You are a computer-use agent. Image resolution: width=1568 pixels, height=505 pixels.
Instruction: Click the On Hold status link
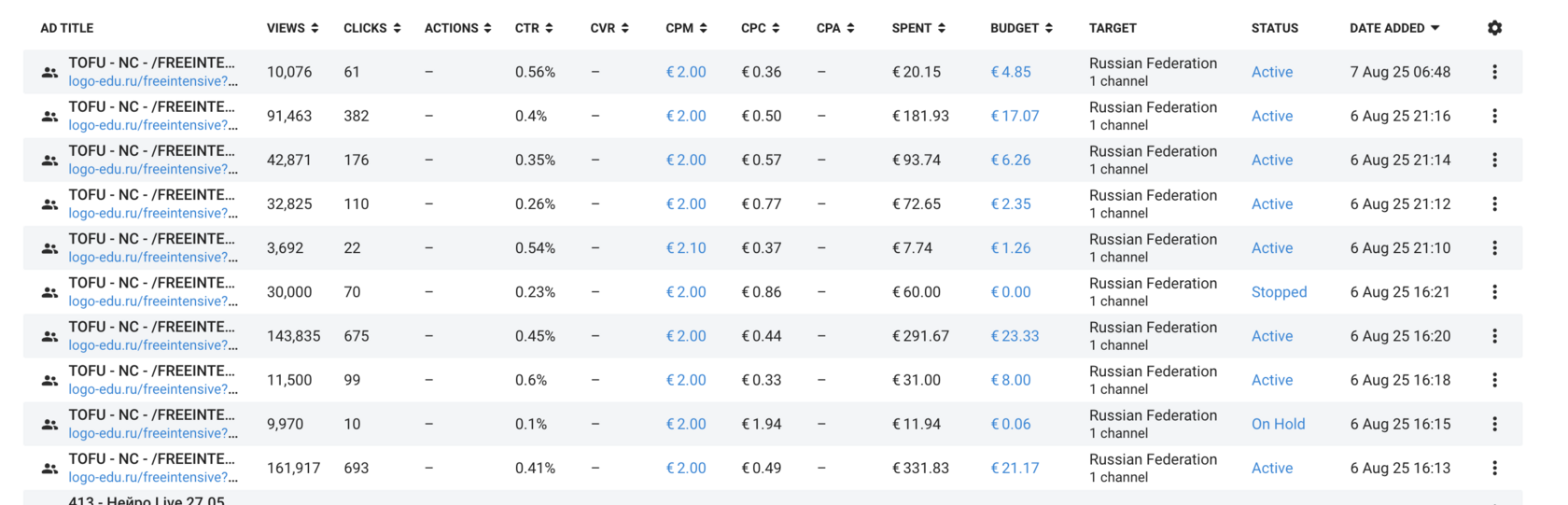[x=1278, y=424]
